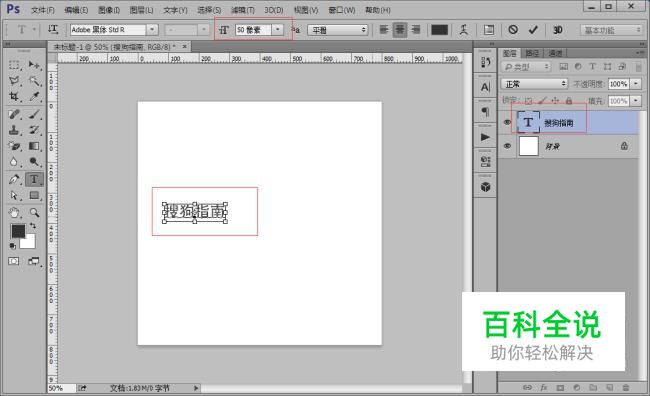
Task: Open the 图层(L) menu
Action: 142,10
